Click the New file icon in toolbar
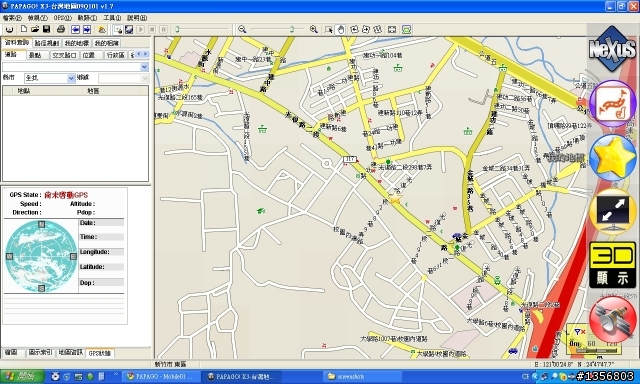 [24, 29]
